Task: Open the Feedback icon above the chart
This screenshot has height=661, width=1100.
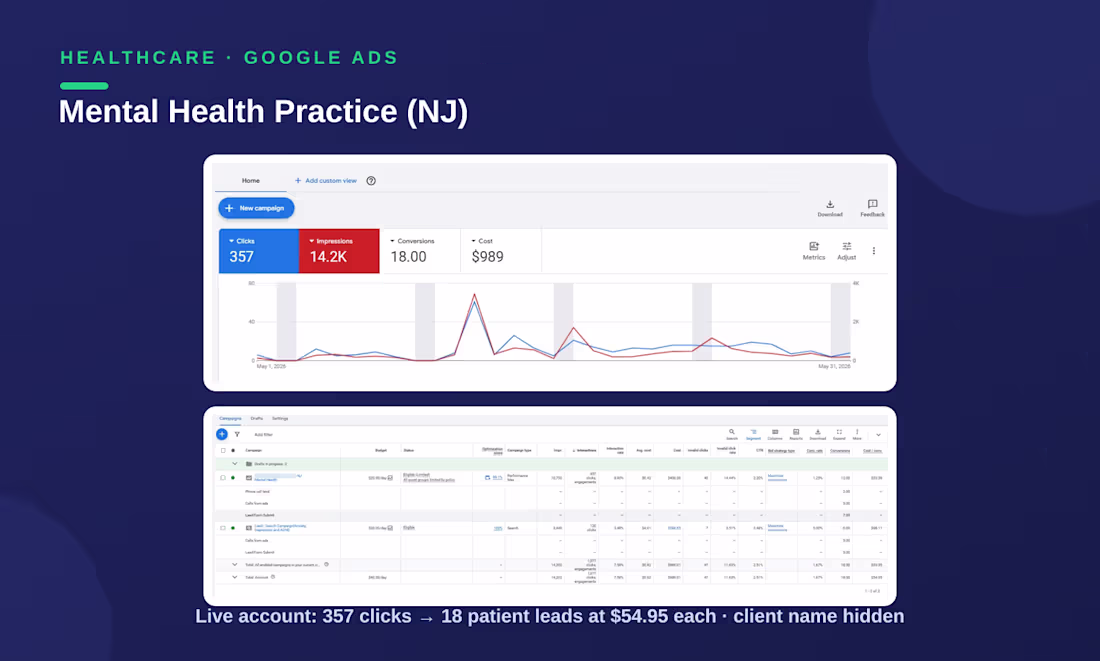Action: click(872, 204)
